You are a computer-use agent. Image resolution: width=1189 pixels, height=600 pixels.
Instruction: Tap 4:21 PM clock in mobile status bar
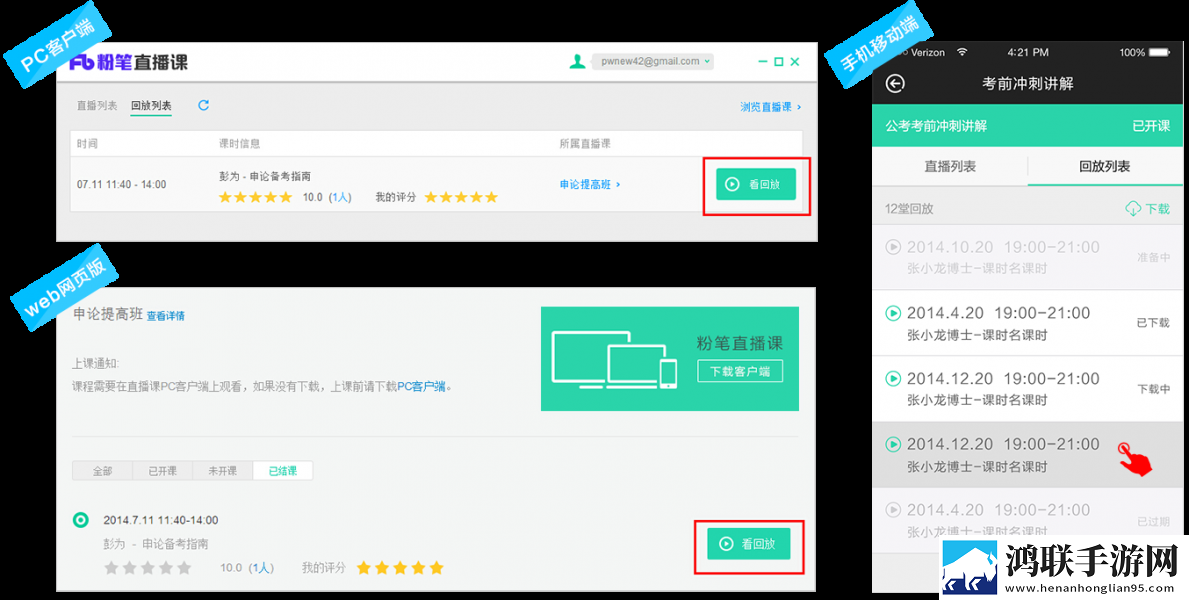pos(1027,52)
